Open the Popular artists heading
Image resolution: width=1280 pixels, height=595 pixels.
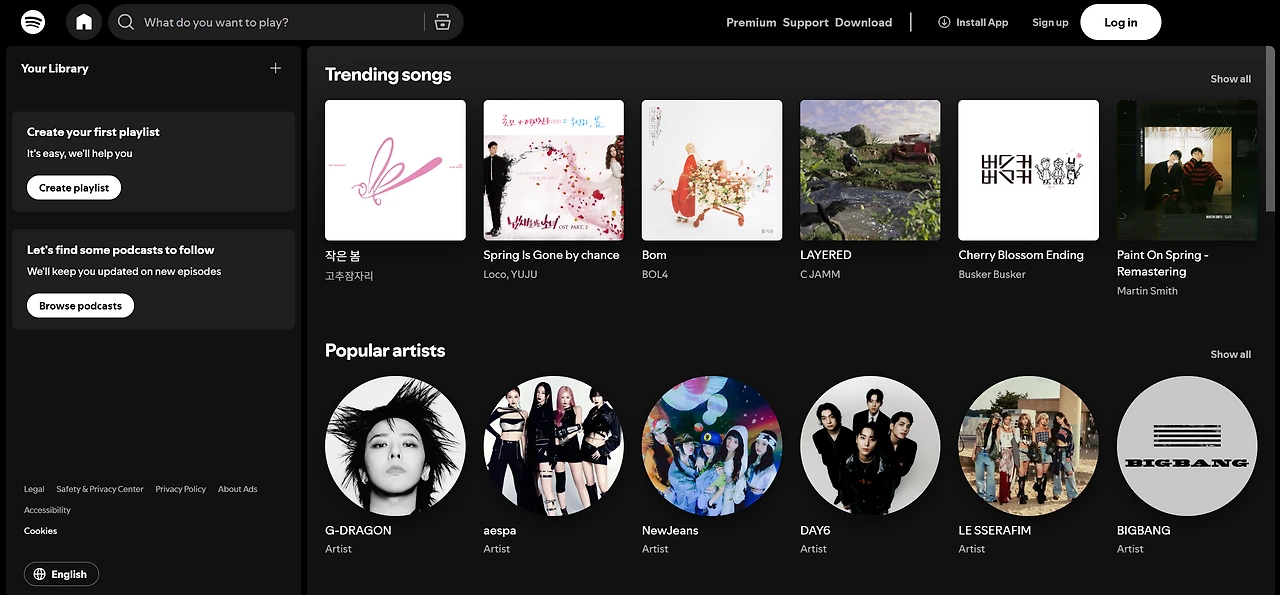[385, 350]
